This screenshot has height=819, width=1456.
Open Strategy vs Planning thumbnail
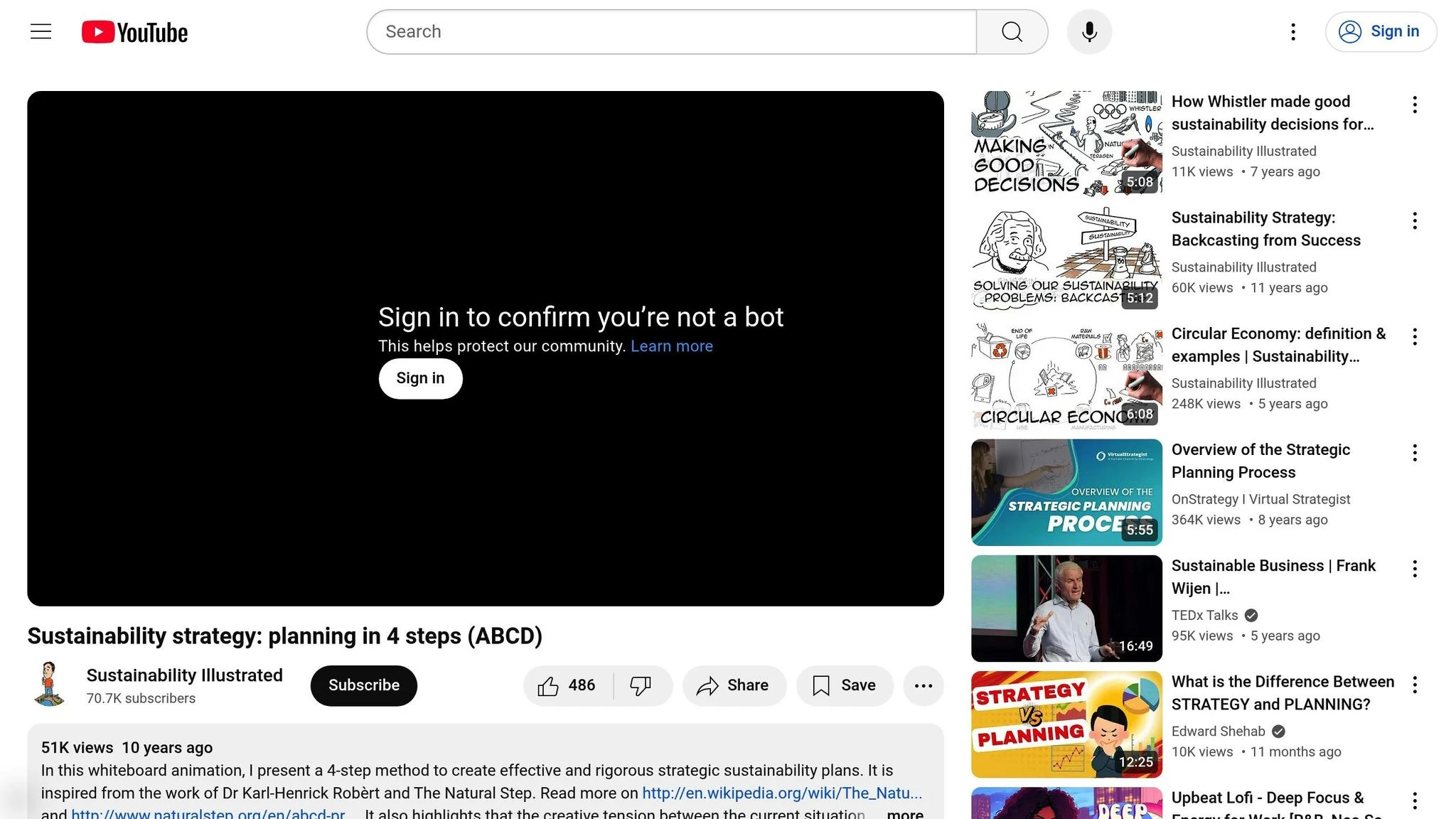(x=1066, y=724)
